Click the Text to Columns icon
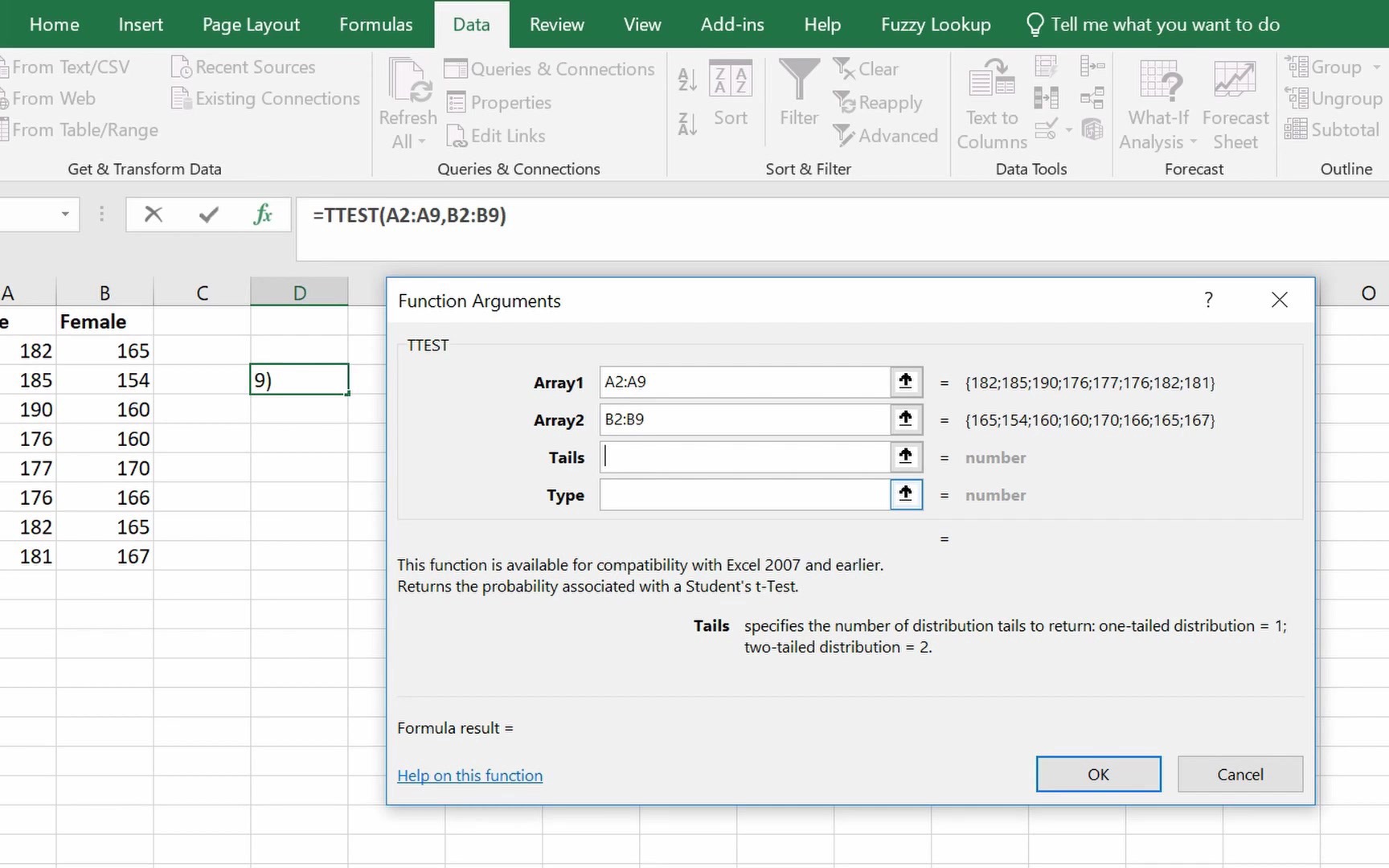This screenshot has height=868, width=1389. 991,84
